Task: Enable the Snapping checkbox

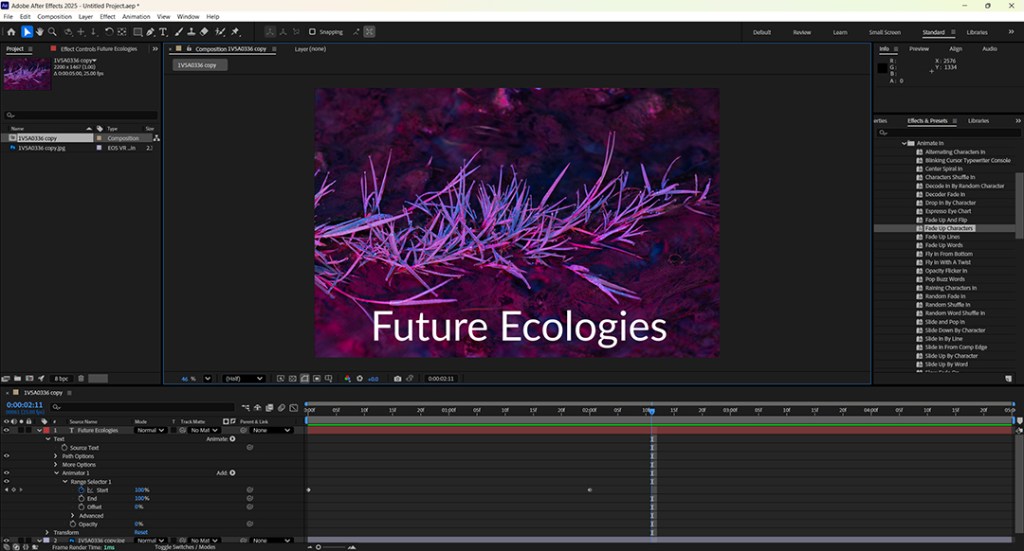Action: point(312,32)
